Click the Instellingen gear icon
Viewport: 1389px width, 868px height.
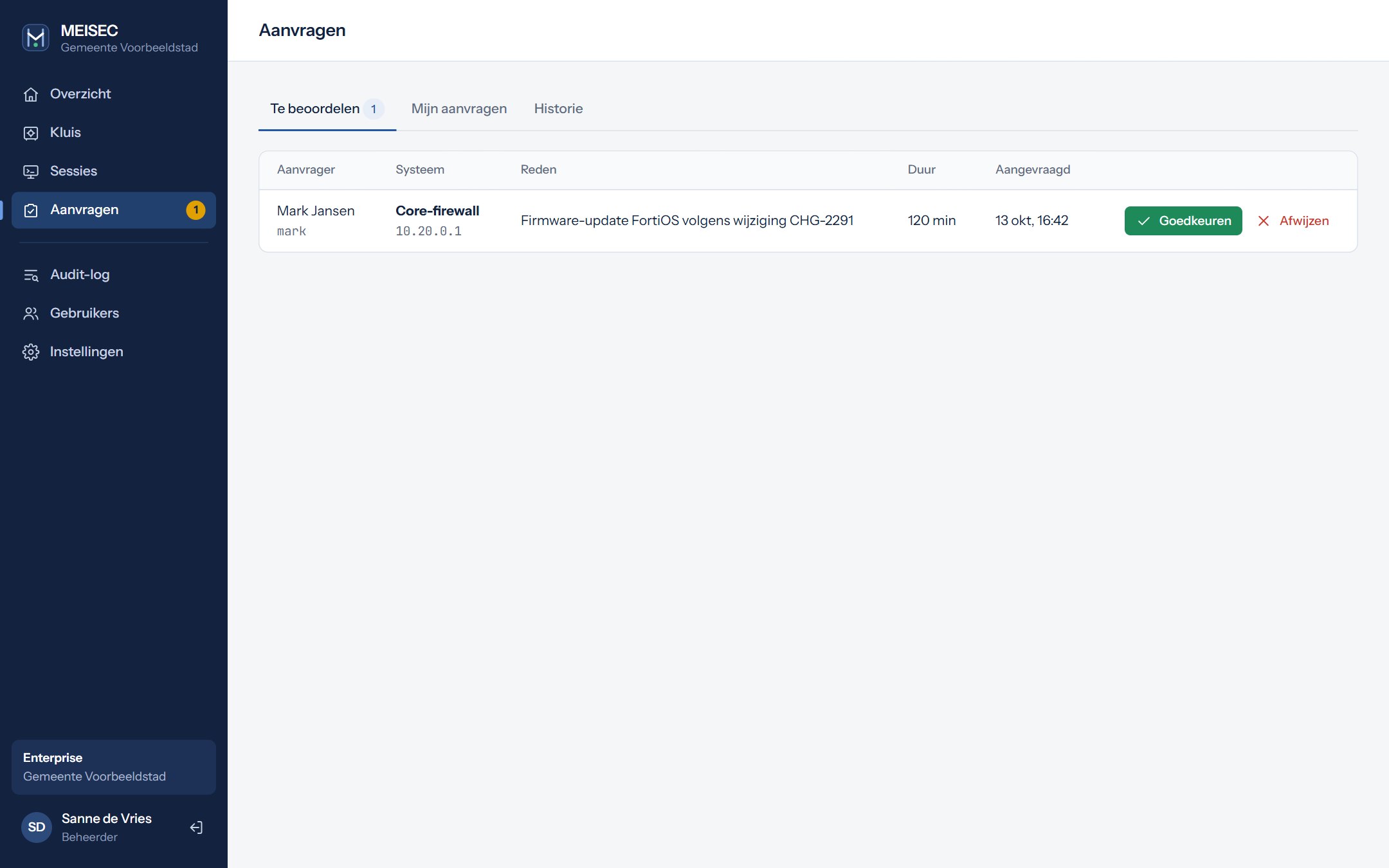[31, 352]
